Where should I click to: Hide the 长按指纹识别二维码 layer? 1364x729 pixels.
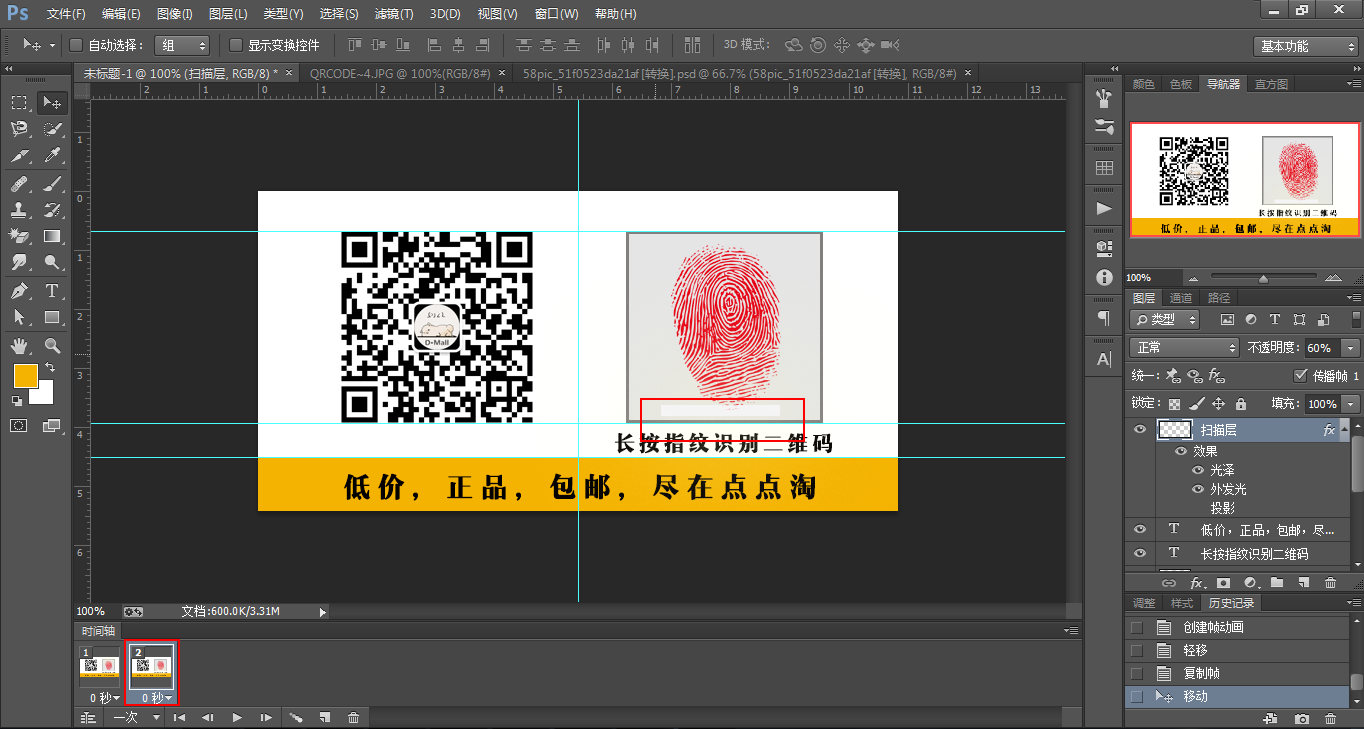1140,553
